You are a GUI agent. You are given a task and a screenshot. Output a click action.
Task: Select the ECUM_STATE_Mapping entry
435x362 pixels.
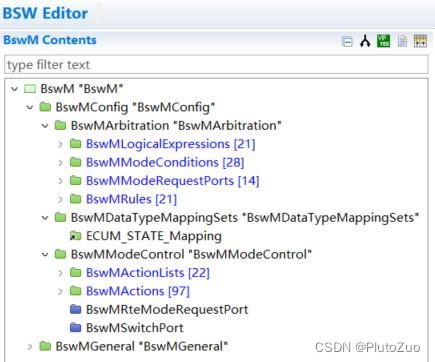154,236
